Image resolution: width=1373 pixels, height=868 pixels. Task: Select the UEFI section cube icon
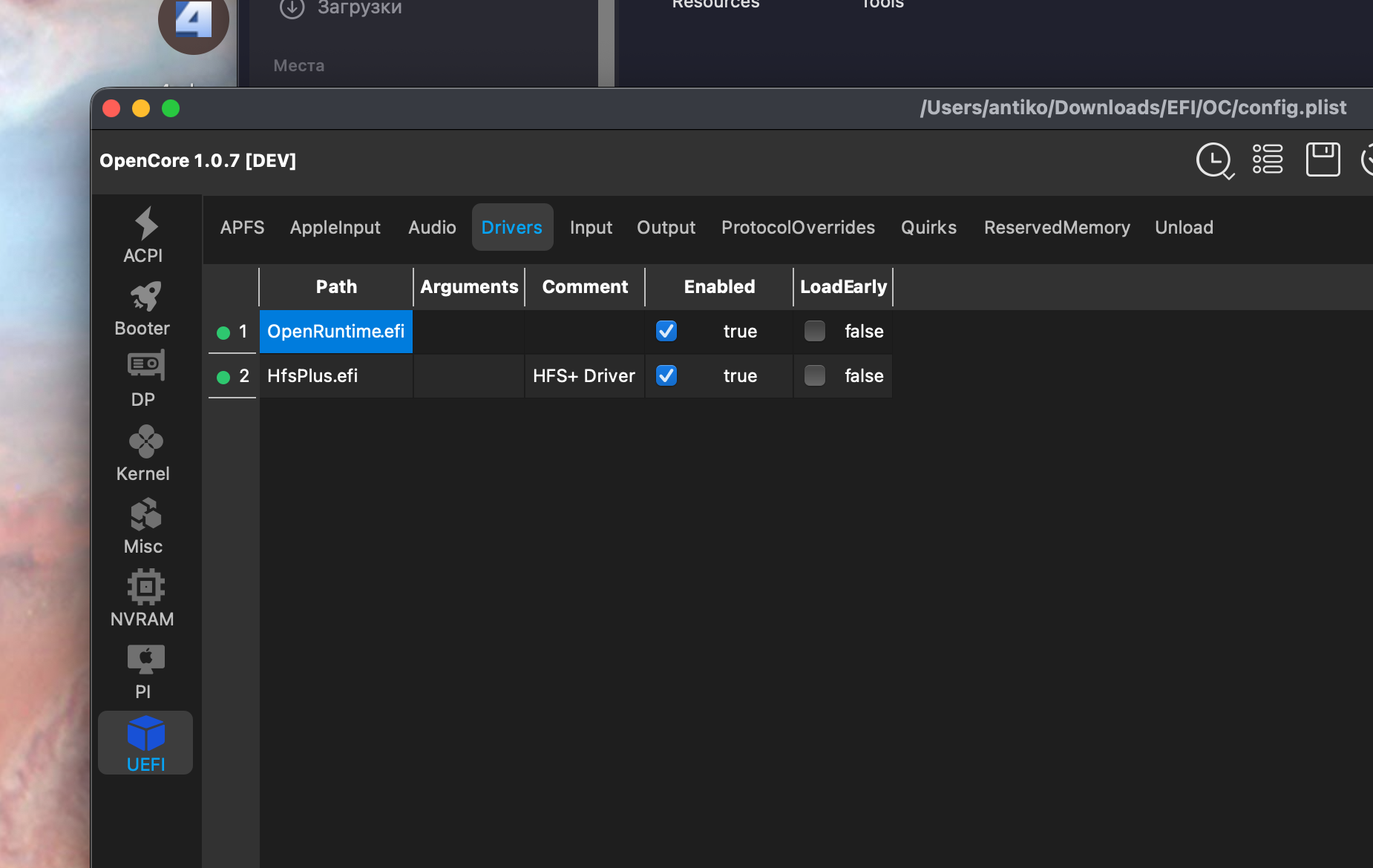click(x=145, y=733)
